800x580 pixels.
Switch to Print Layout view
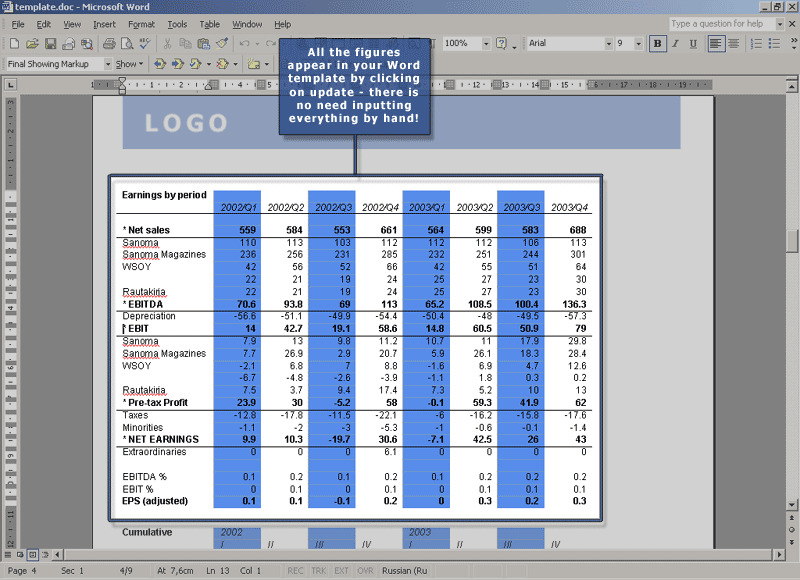tap(32, 554)
